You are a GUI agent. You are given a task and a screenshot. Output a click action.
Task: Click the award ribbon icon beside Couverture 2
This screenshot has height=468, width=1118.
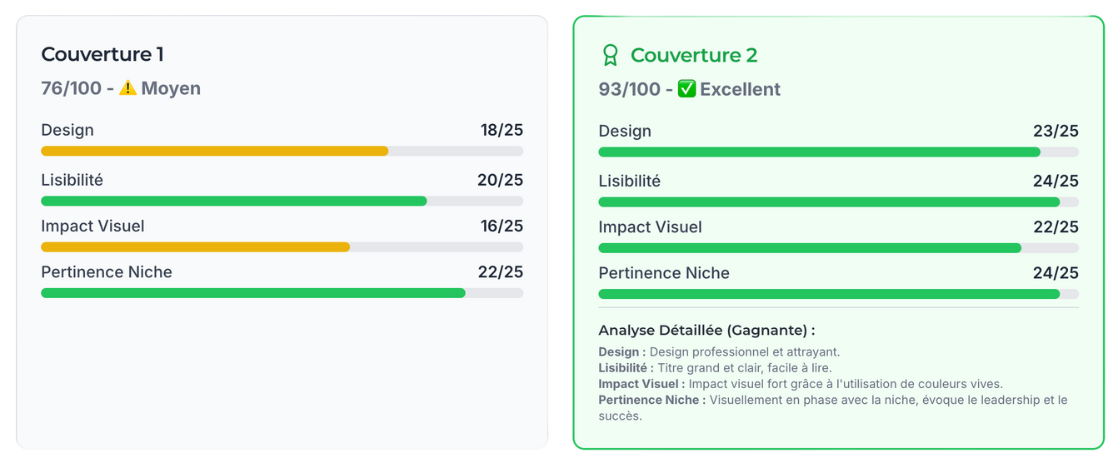(610, 55)
